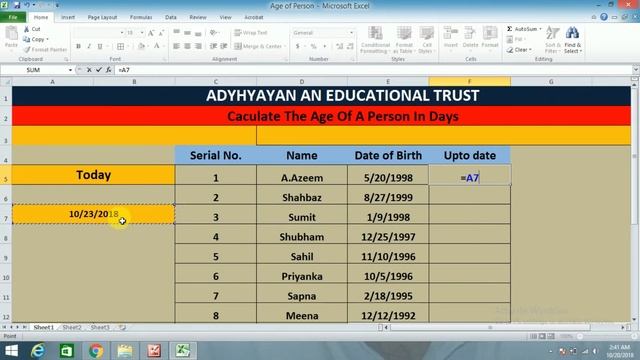The height and width of the screenshot is (360, 640).
Task: Switch to Sheet3 tab
Action: [100, 327]
